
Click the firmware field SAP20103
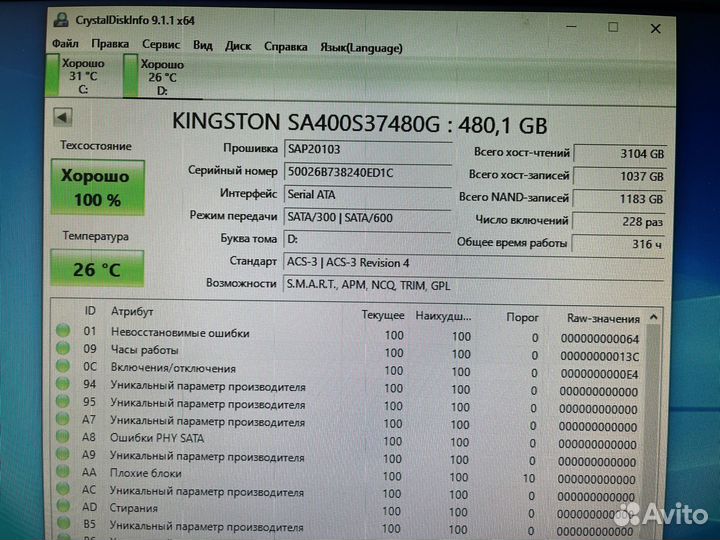click(x=367, y=150)
